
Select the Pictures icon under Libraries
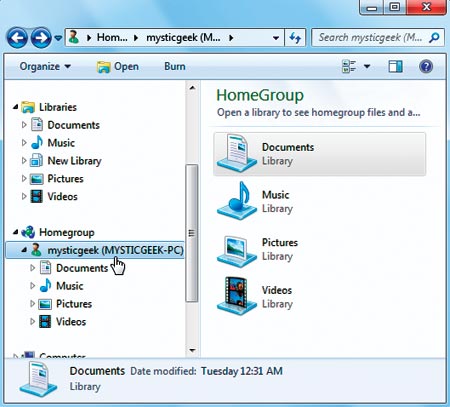tap(37, 179)
